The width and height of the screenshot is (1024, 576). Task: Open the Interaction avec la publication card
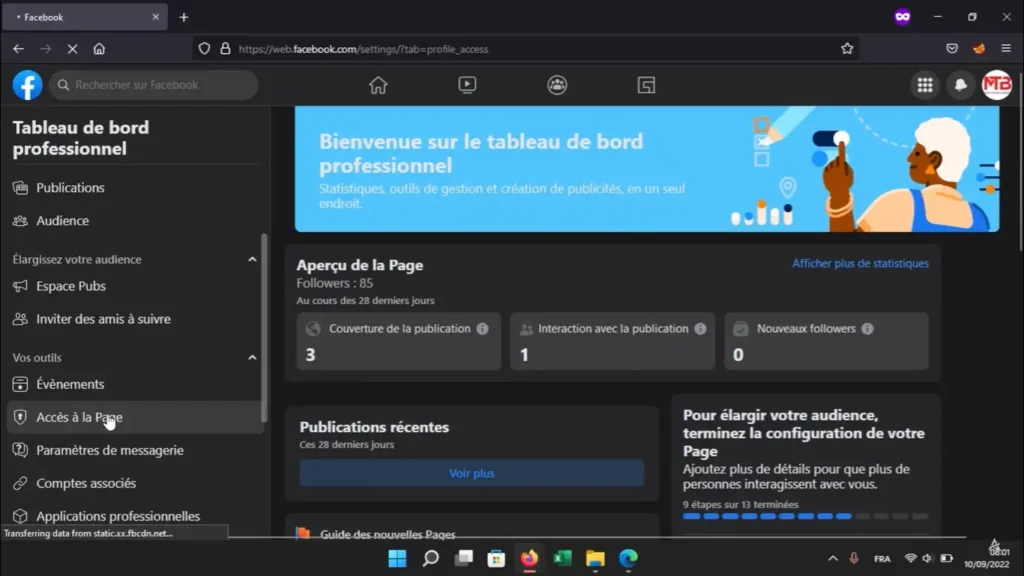[x=612, y=341]
